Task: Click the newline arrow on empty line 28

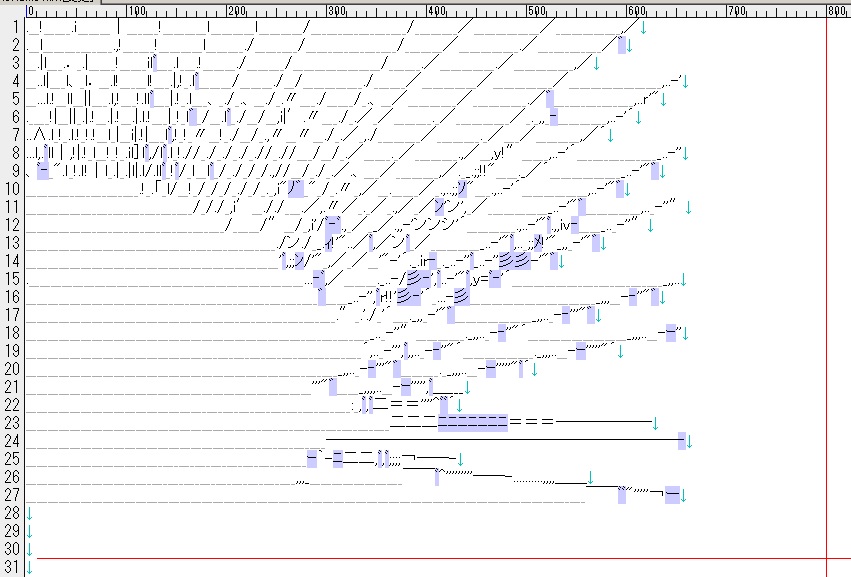Action: 29,513
